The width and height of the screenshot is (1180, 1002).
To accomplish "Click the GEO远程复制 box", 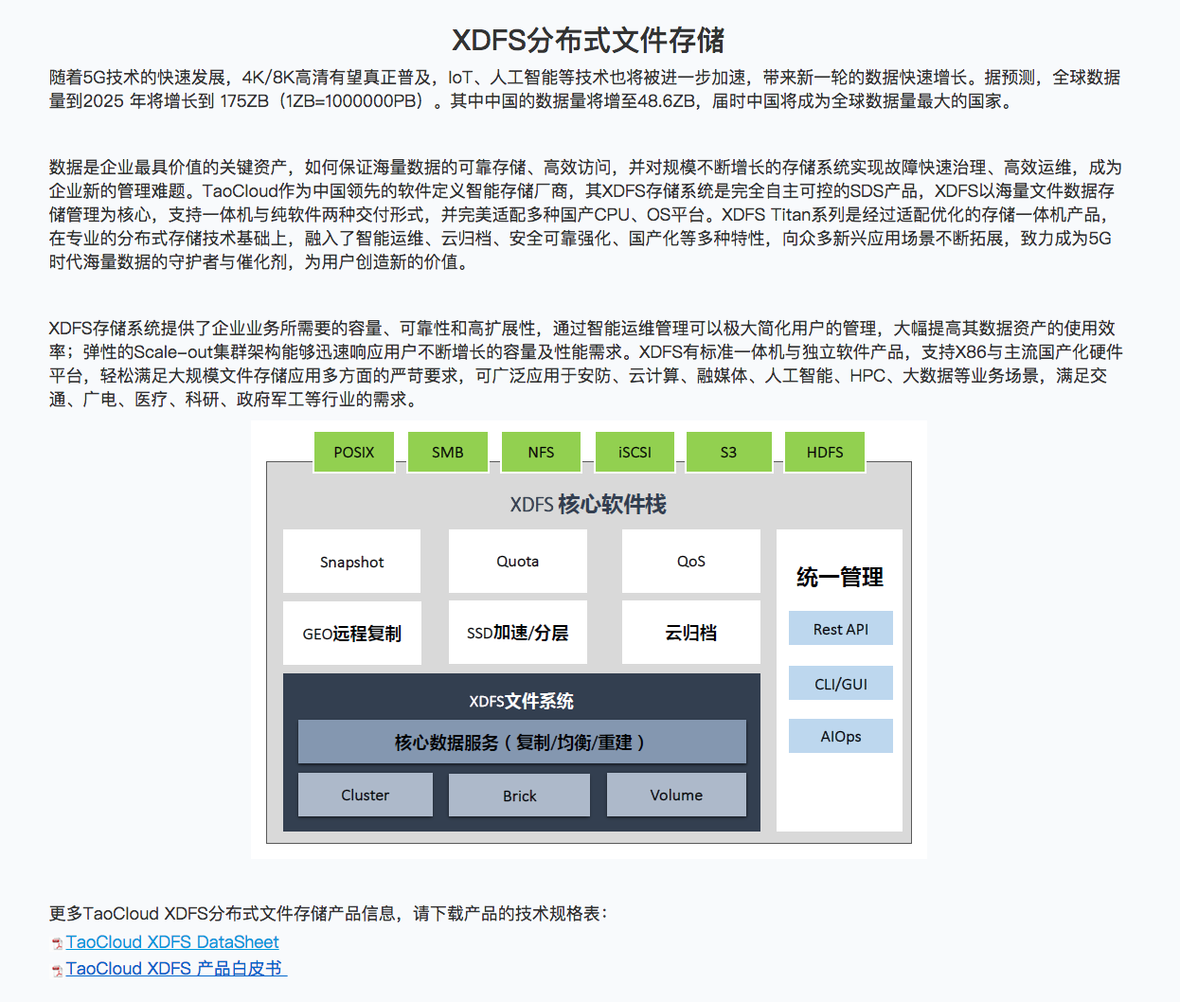I will [351, 632].
